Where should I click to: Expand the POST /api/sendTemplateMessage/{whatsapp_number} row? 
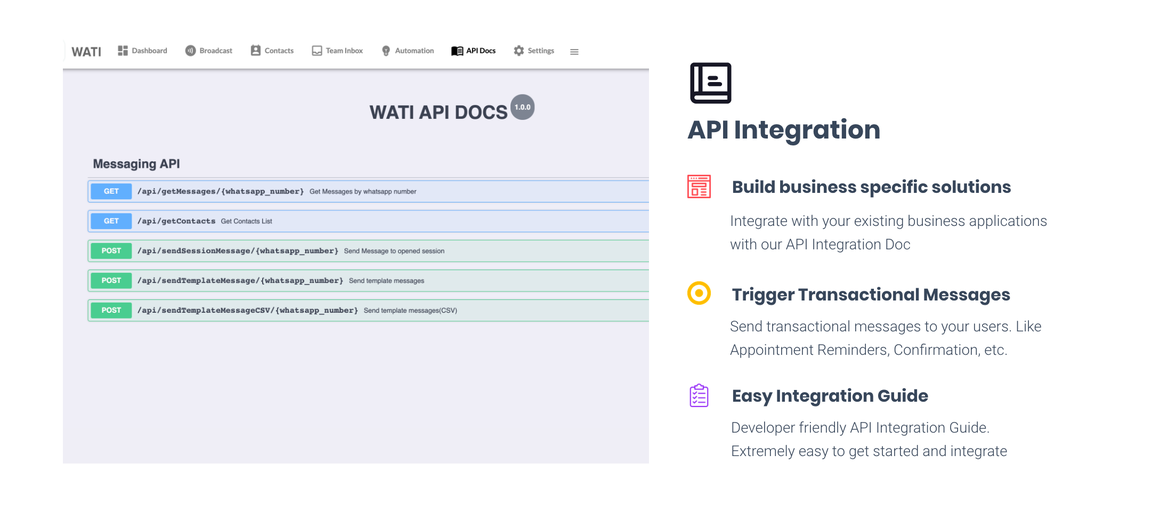(x=368, y=281)
